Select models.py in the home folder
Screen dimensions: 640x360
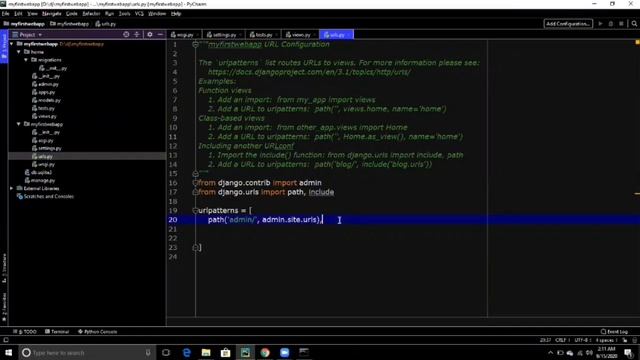click(x=47, y=100)
